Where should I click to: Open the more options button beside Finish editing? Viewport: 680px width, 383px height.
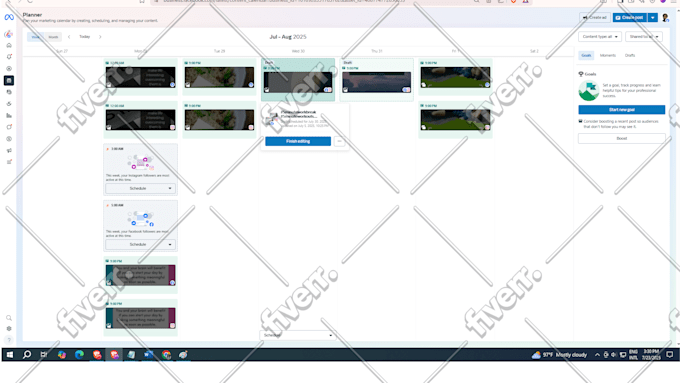(340, 141)
